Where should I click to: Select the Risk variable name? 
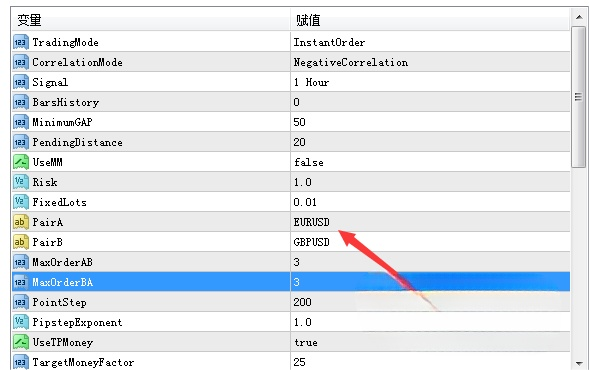[45, 182]
